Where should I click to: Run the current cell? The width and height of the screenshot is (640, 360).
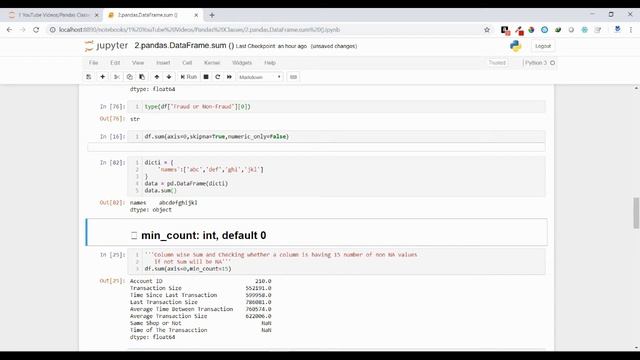[189, 77]
